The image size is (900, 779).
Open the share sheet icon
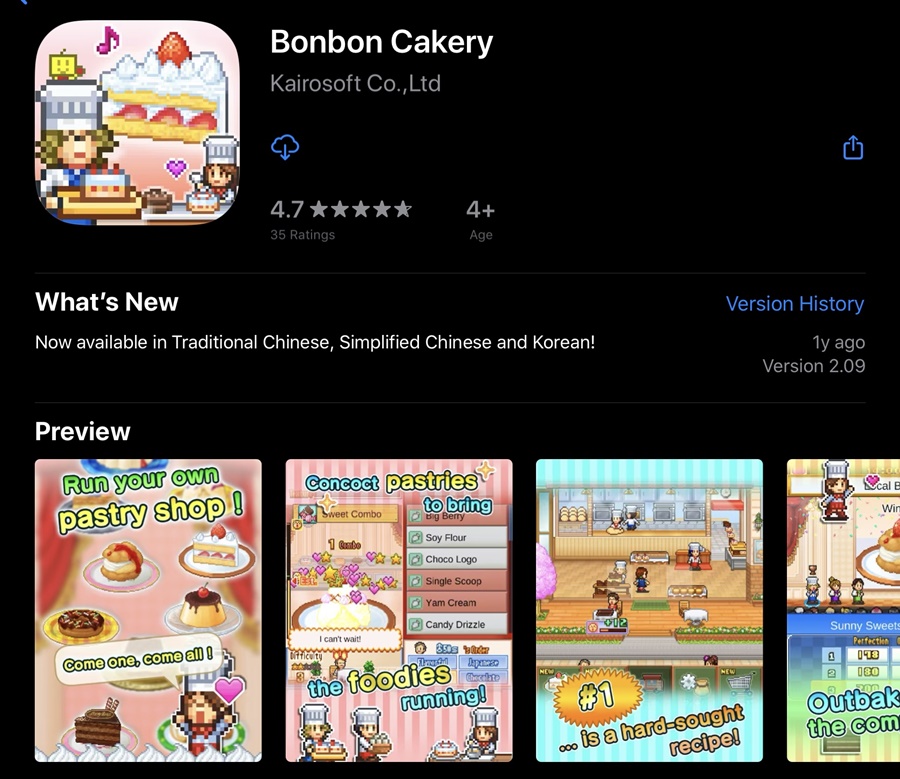[x=853, y=148]
